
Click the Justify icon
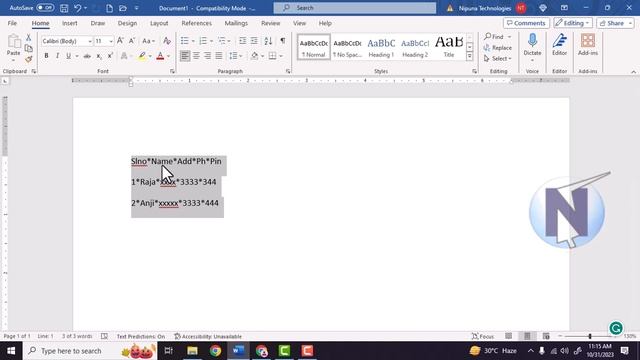(x=219, y=56)
